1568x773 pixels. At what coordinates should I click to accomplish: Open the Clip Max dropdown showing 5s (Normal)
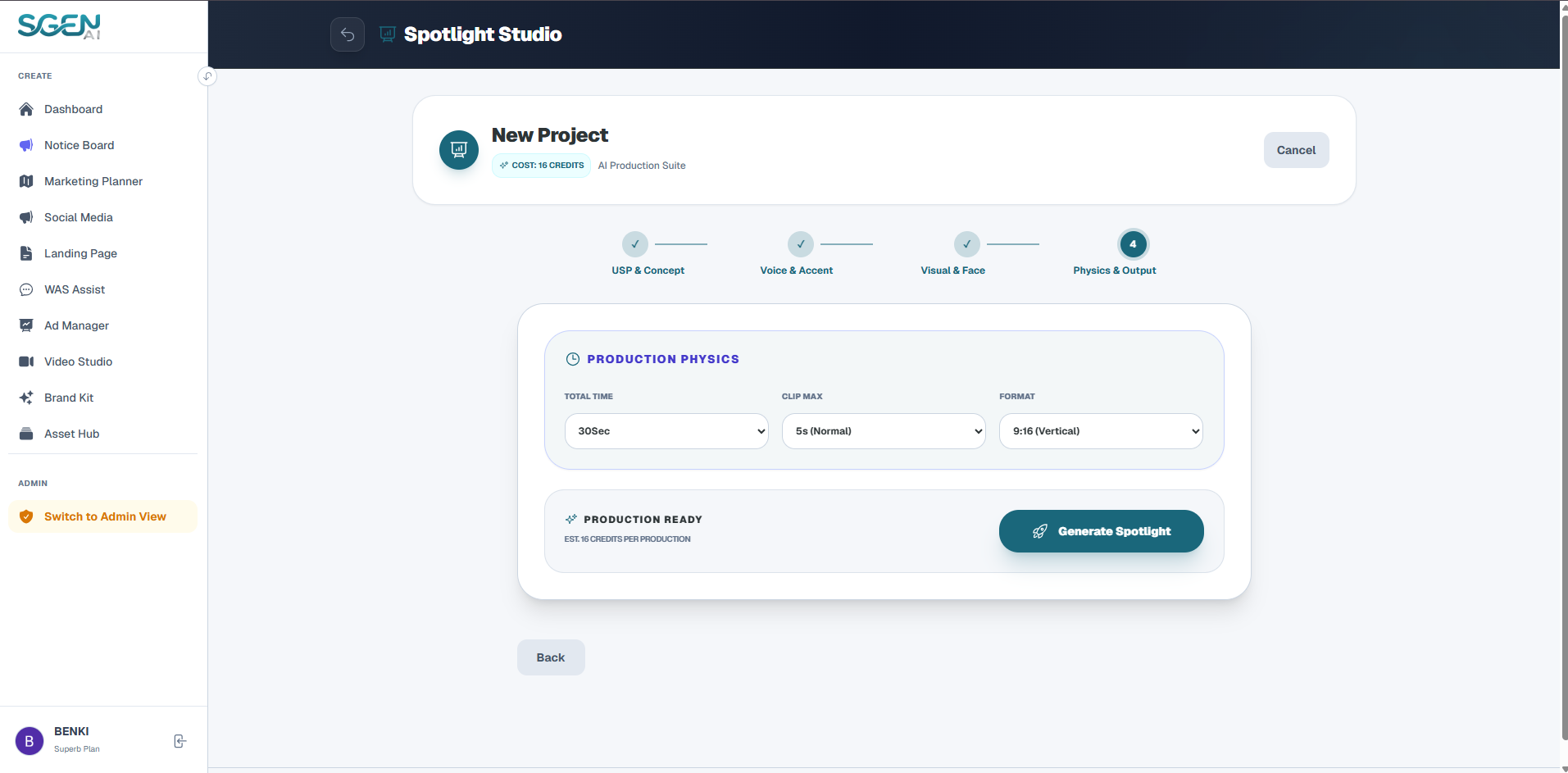click(x=884, y=431)
